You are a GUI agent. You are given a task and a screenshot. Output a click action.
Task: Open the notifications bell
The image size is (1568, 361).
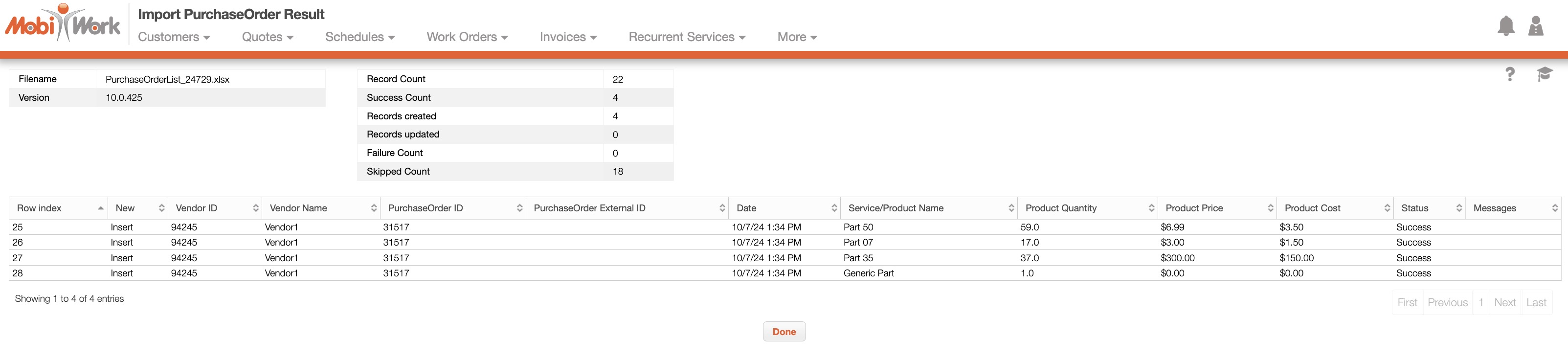pos(1505,25)
